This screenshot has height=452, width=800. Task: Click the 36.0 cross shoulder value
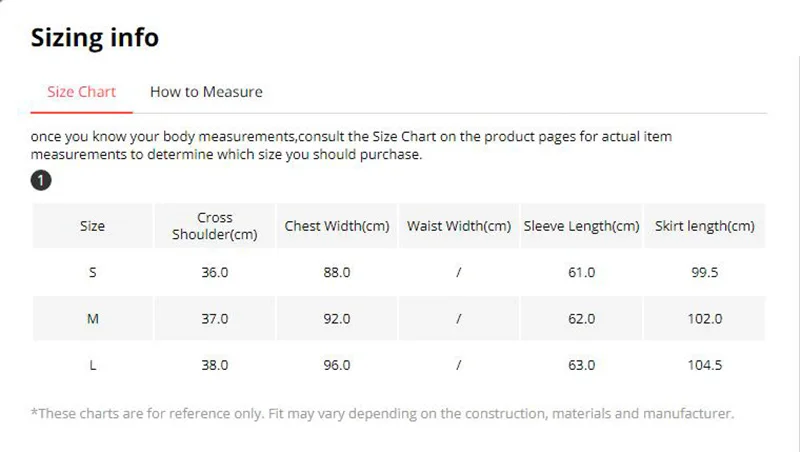click(x=215, y=272)
